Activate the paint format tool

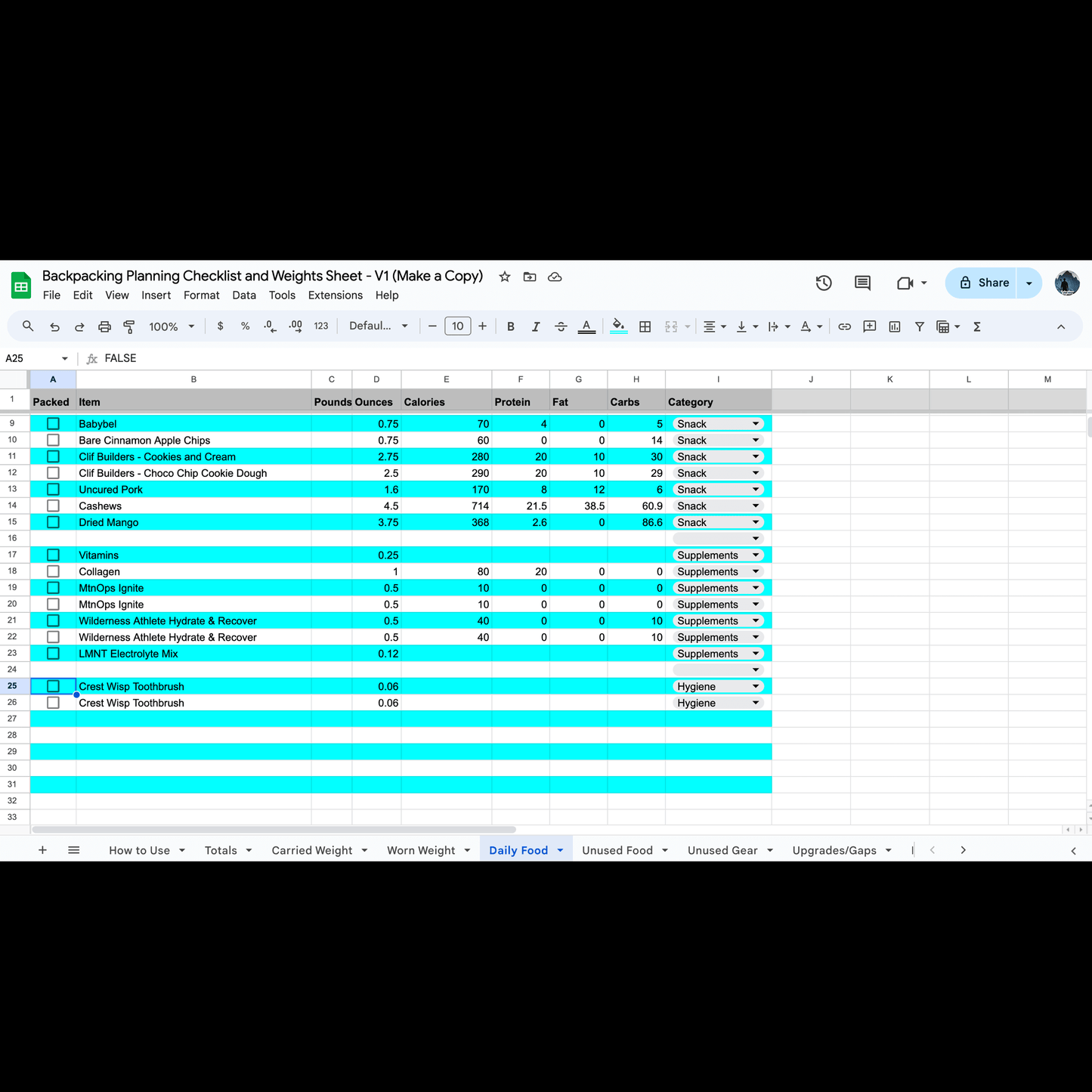click(129, 326)
